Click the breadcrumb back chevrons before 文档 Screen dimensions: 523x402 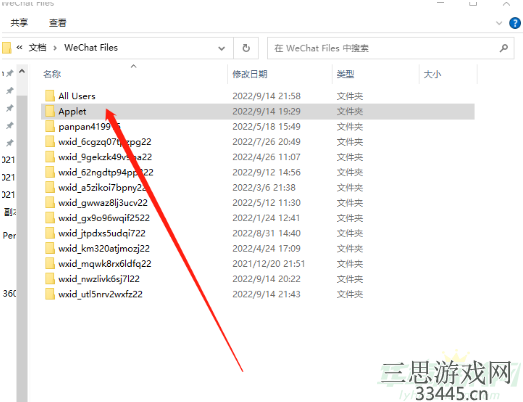point(19,48)
